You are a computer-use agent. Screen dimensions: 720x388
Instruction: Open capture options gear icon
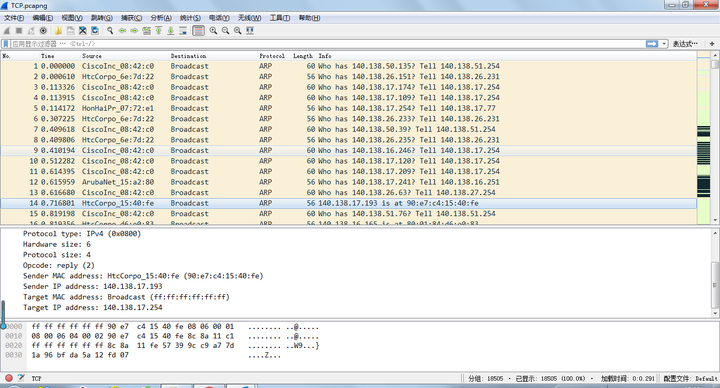(x=43, y=31)
